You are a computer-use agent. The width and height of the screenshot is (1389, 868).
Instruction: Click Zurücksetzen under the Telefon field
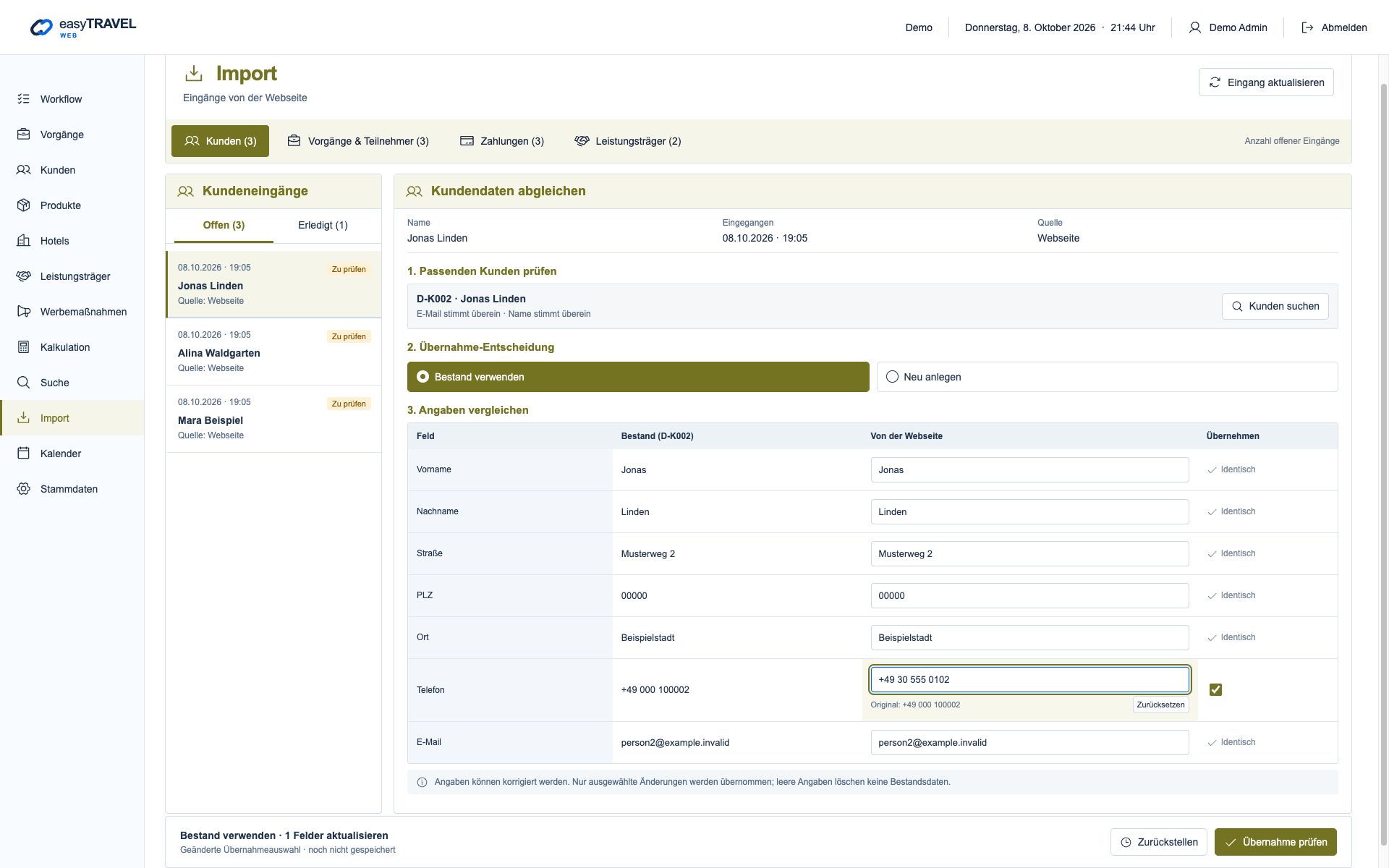click(x=1160, y=705)
